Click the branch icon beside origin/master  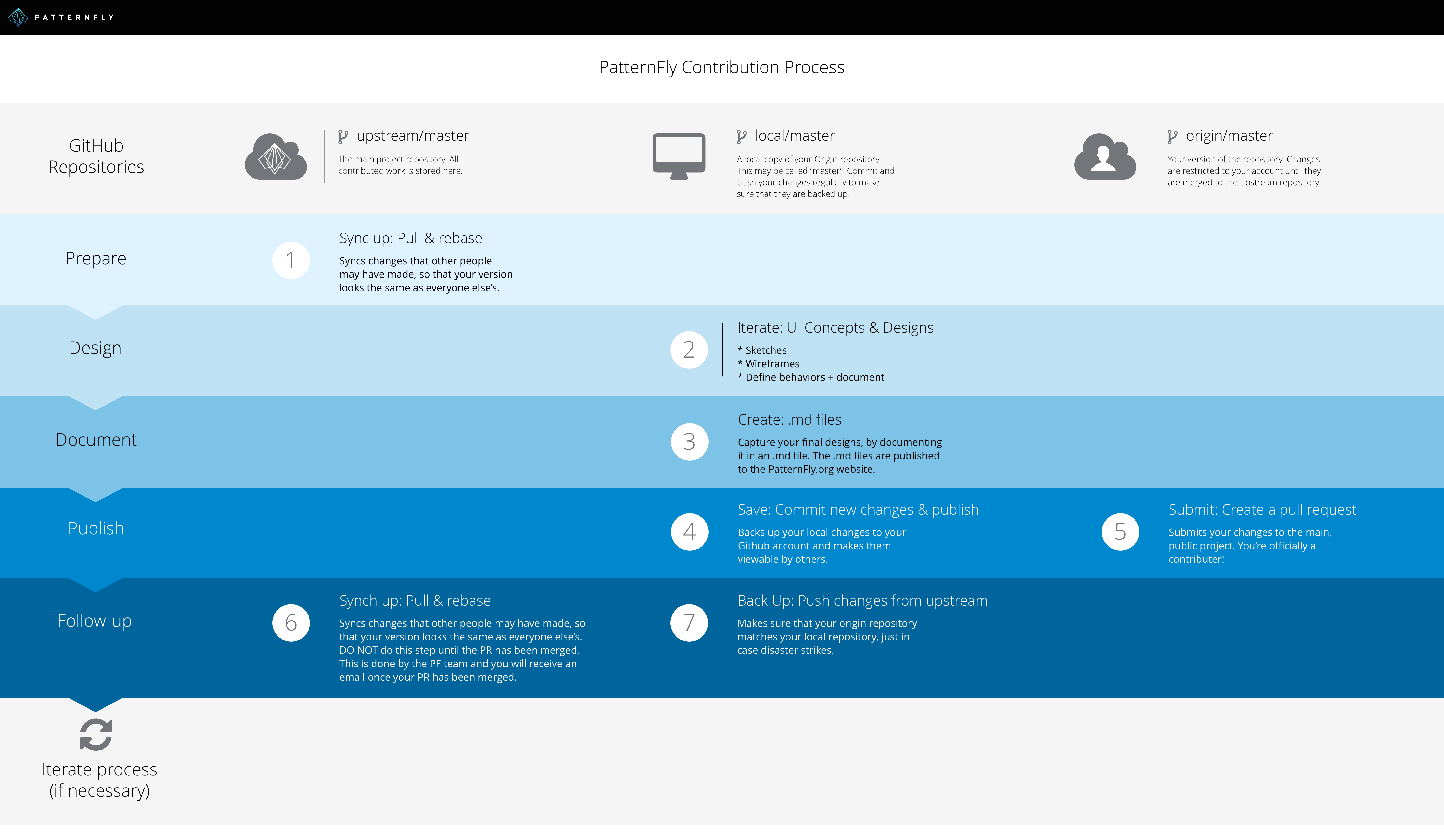tap(1172, 136)
